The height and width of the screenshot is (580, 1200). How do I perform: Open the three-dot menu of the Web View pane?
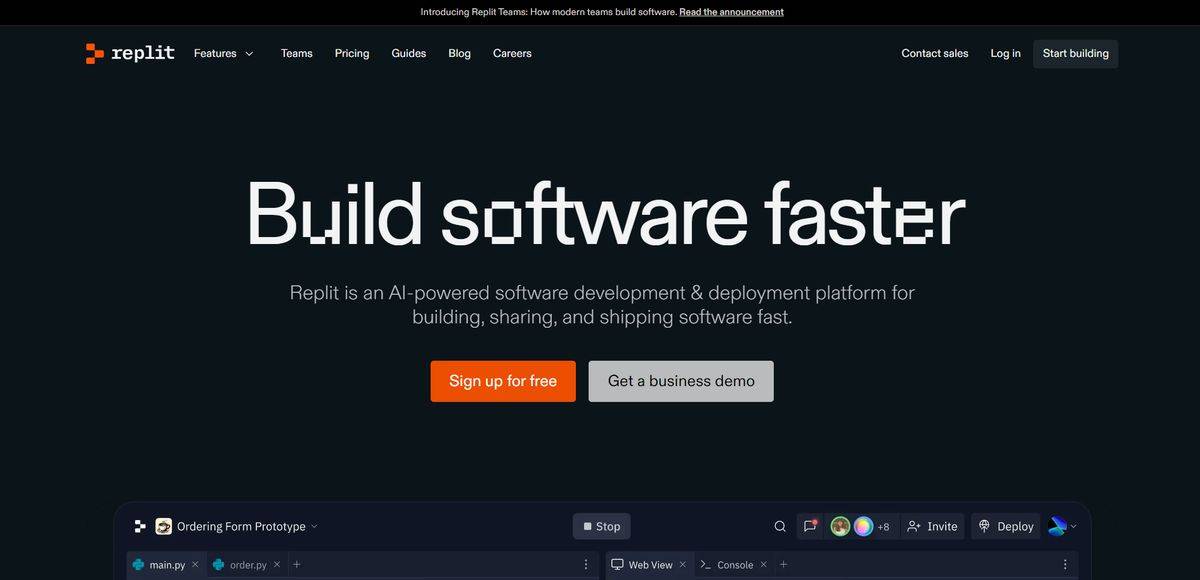(x=1065, y=565)
